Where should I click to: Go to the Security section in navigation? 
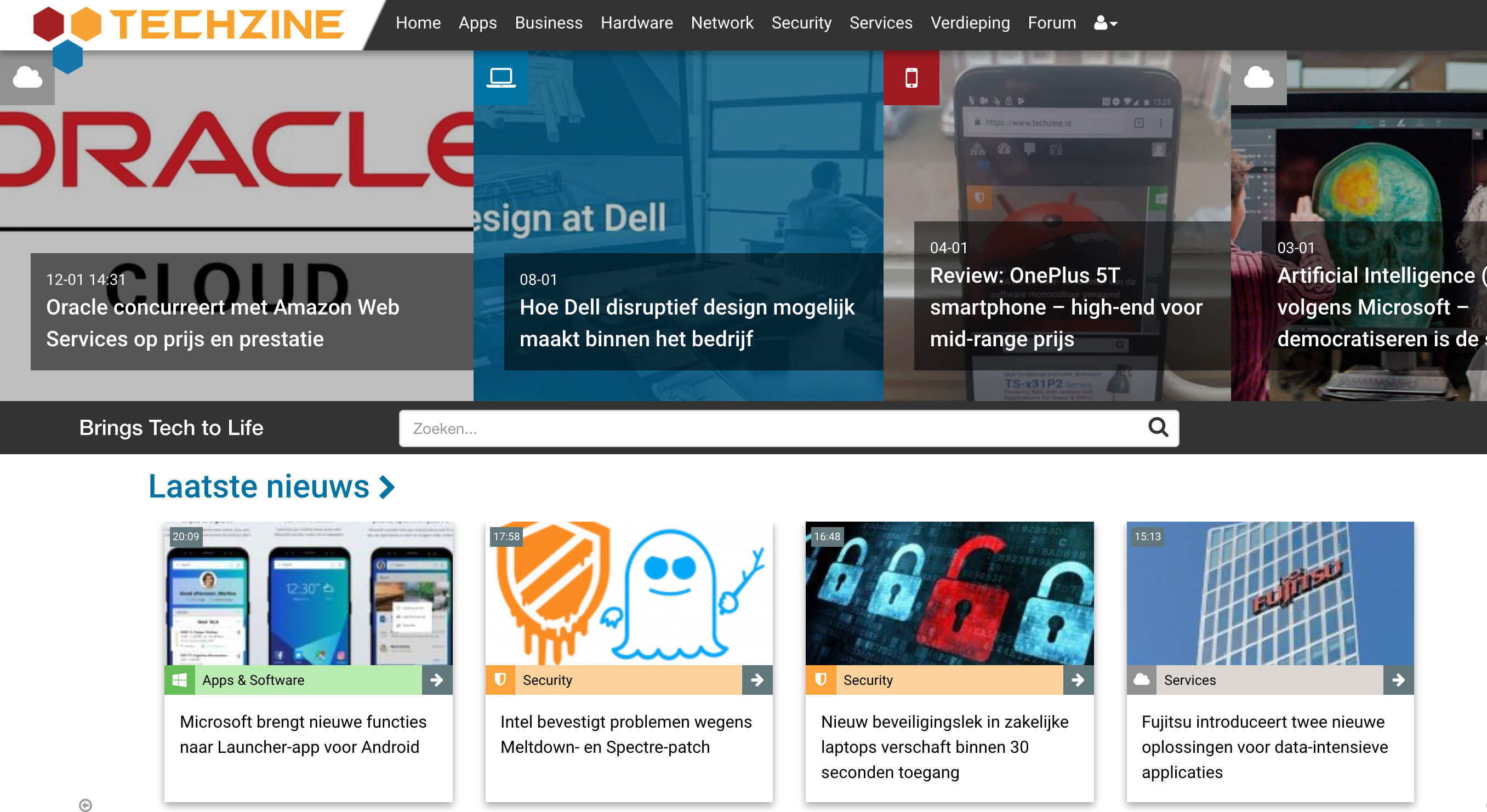pos(801,23)
